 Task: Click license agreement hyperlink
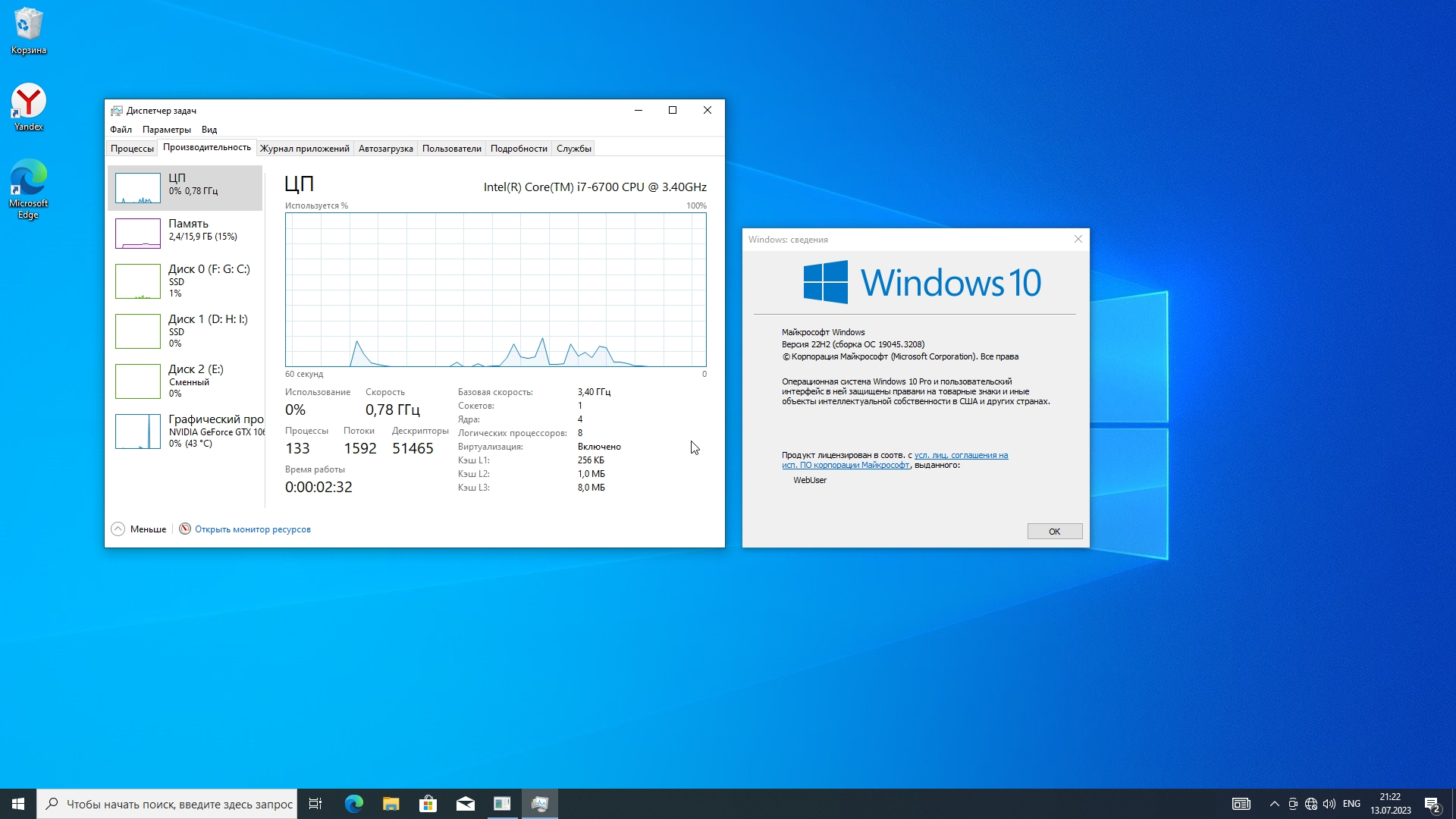(x=961, y=455)
